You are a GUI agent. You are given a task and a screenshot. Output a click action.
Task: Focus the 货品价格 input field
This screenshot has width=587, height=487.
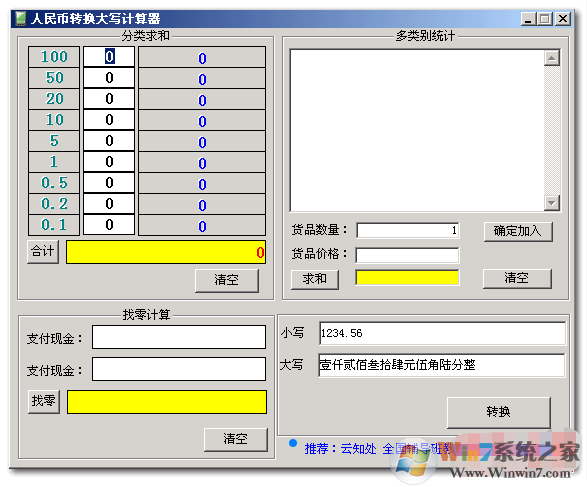(x=407, y=255)
